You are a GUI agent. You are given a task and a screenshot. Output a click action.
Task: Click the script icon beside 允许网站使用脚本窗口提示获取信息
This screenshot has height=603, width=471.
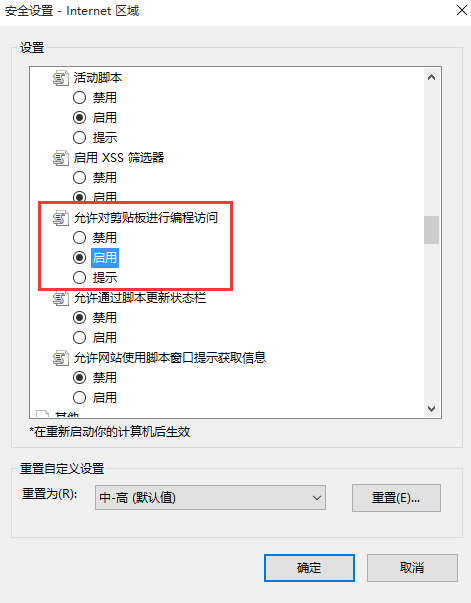[60, 358]
